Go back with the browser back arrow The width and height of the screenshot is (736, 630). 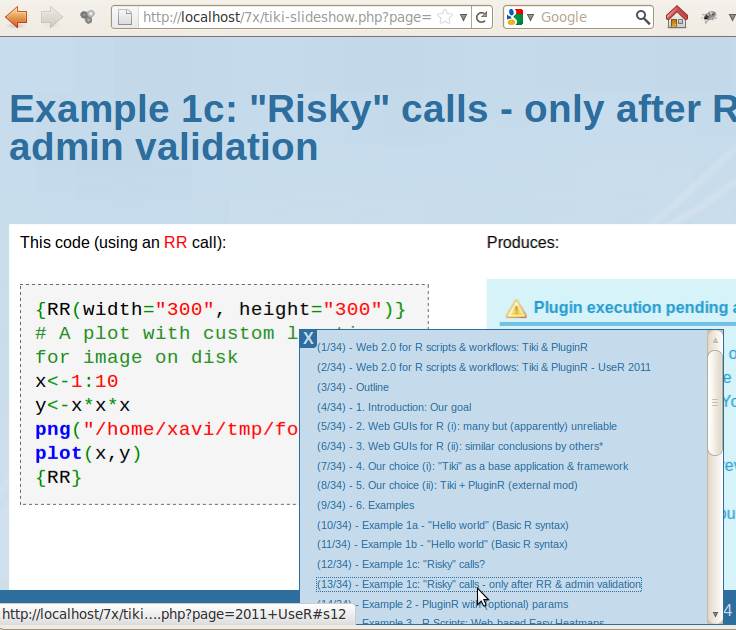tap(16, 17)
